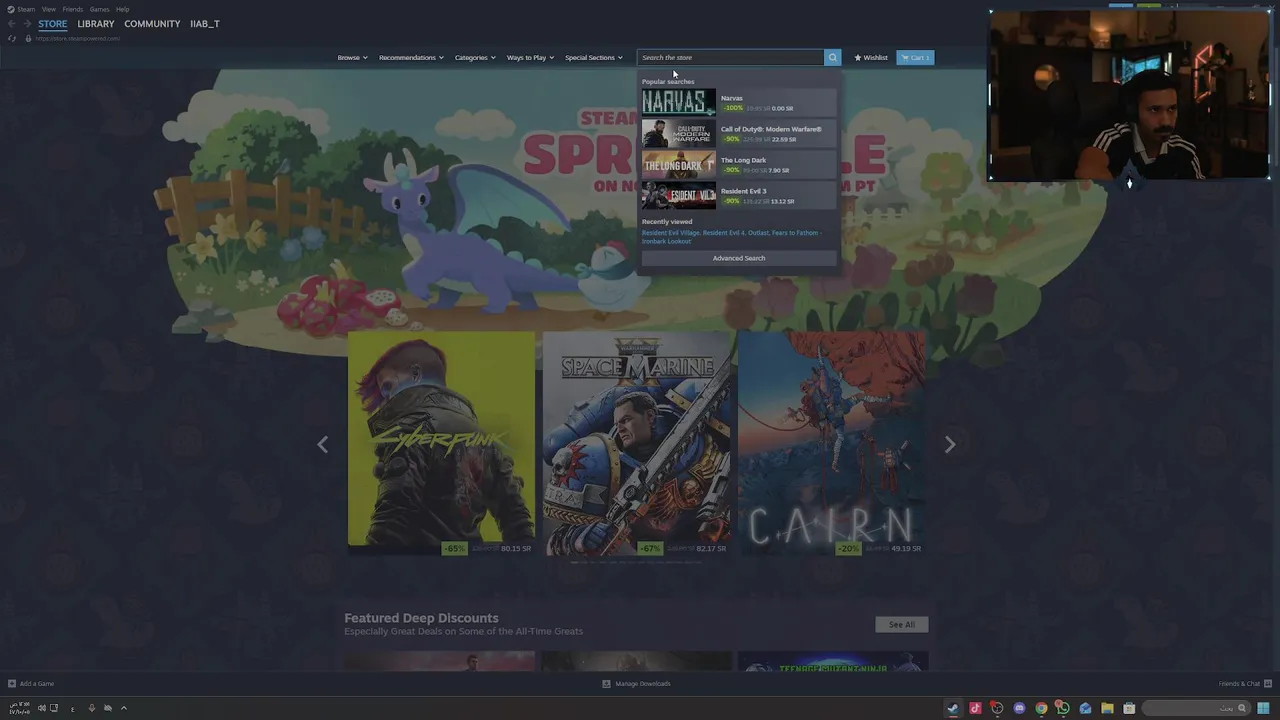
Task: Click the taskbar clock and date
Action: point(19,708)
